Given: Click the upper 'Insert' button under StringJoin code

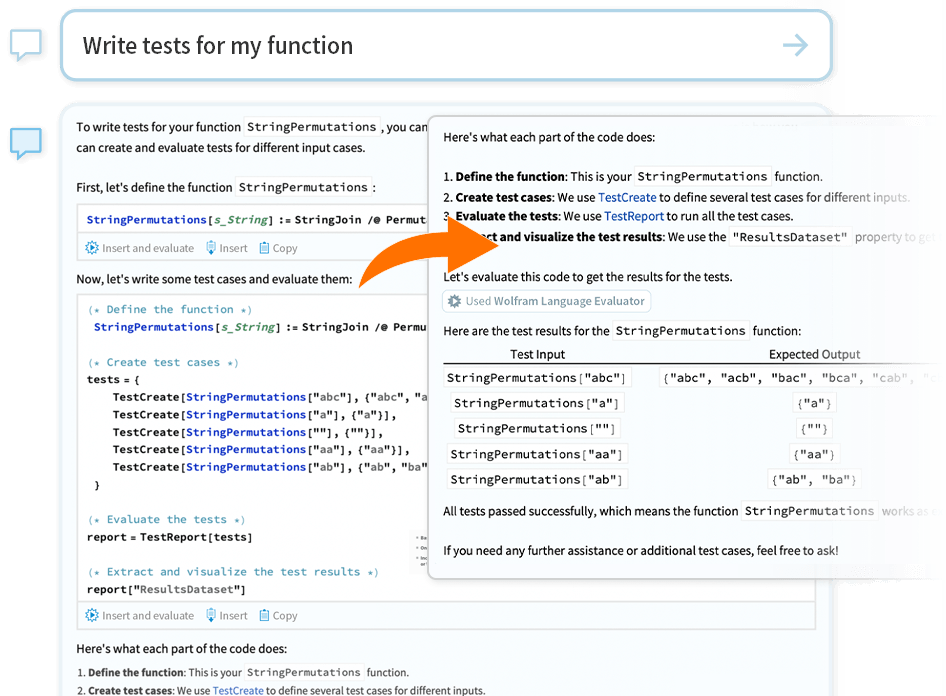Looking at the screenshot, I should (x=227, y=248).
